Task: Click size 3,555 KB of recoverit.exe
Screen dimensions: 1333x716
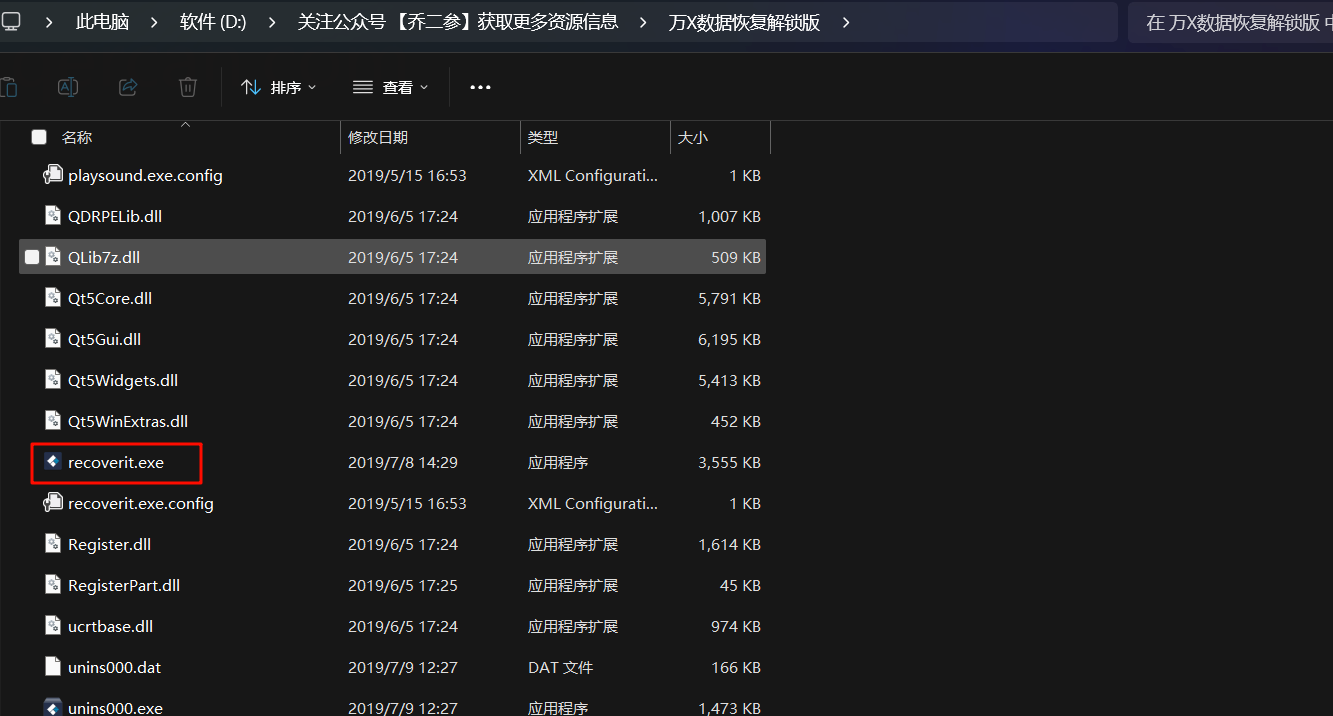Action: coord(730,462)
